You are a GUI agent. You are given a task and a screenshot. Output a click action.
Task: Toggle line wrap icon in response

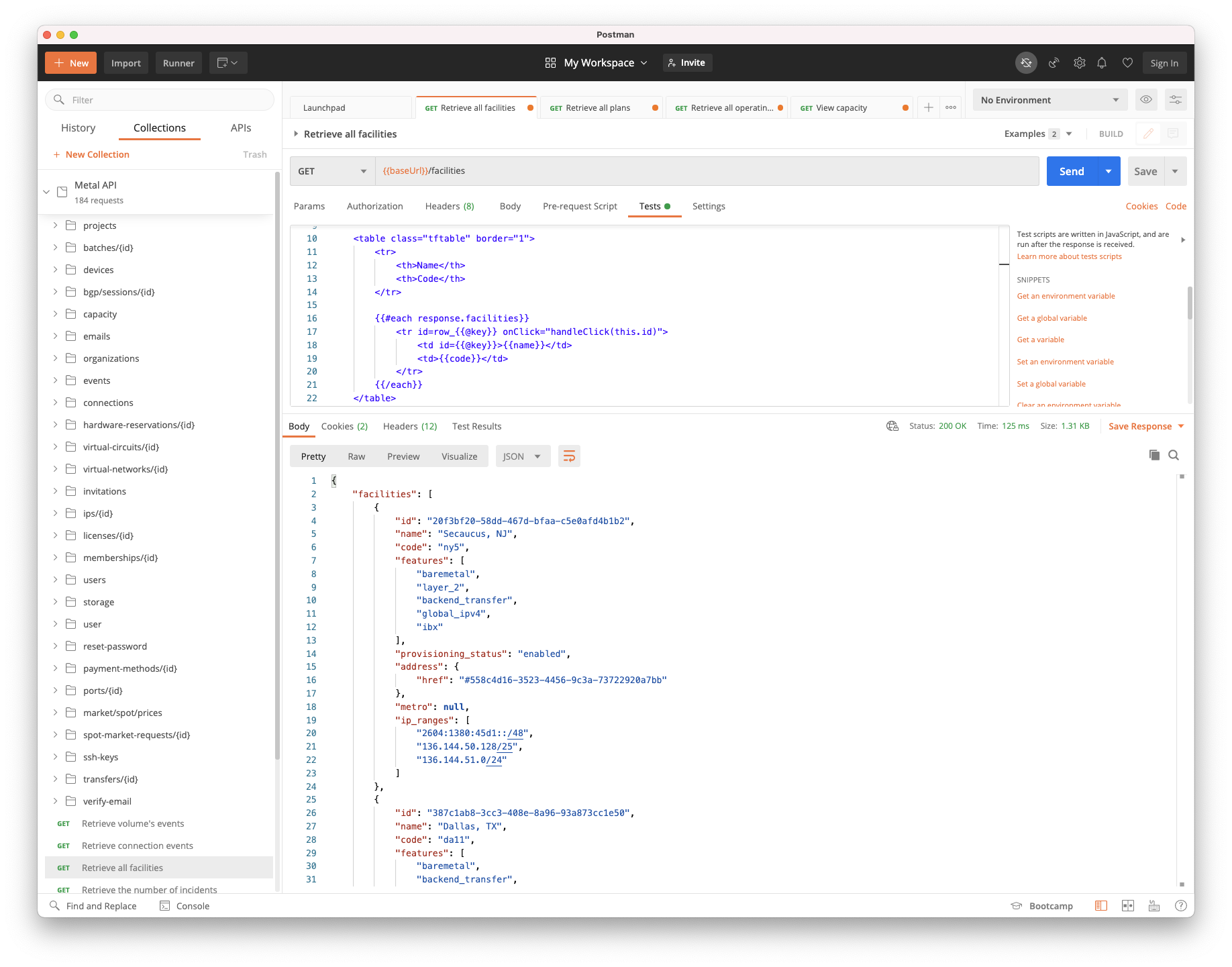[x=569, y=456]
